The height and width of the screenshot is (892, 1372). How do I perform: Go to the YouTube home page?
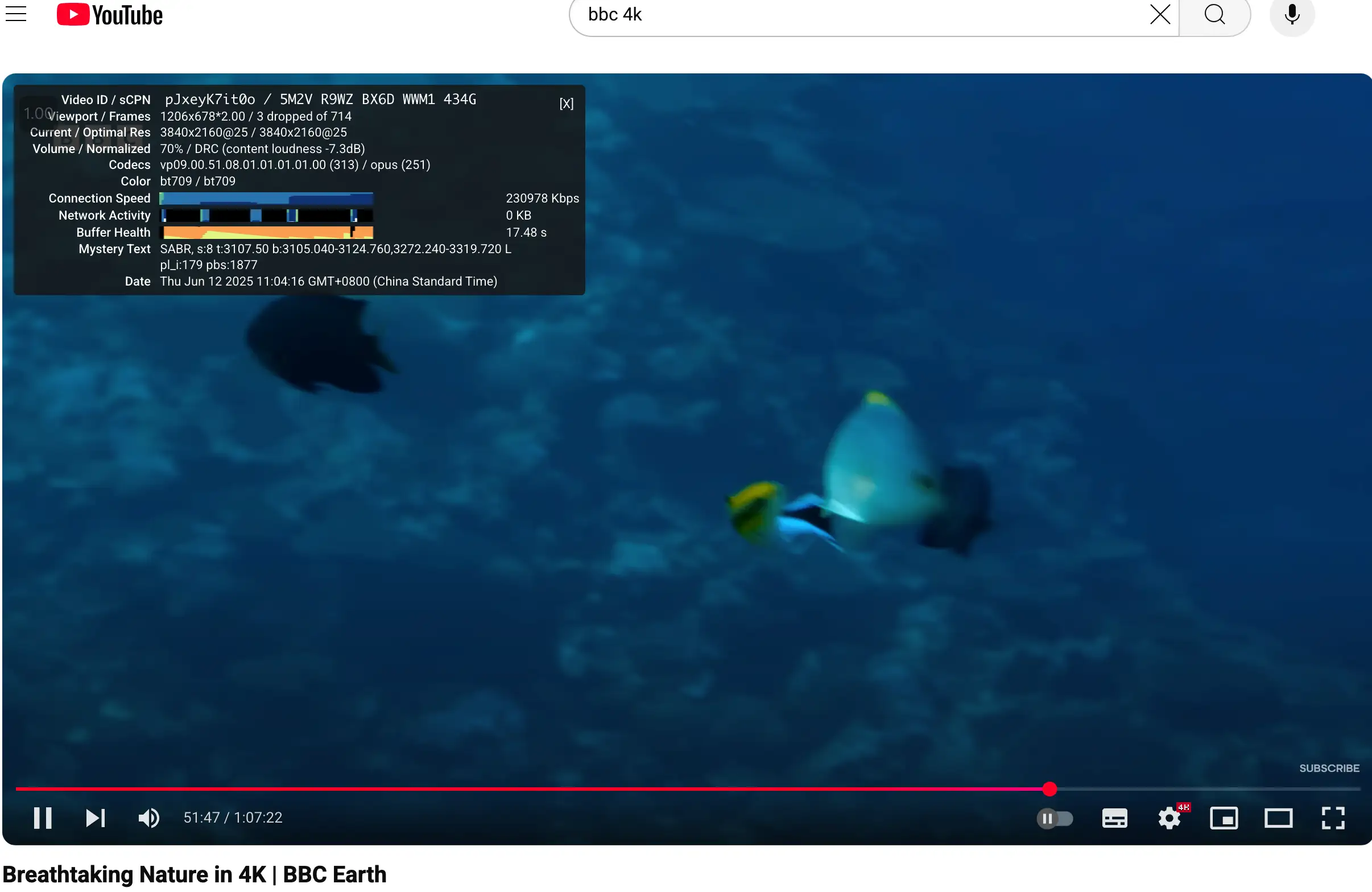pos(109,14)
